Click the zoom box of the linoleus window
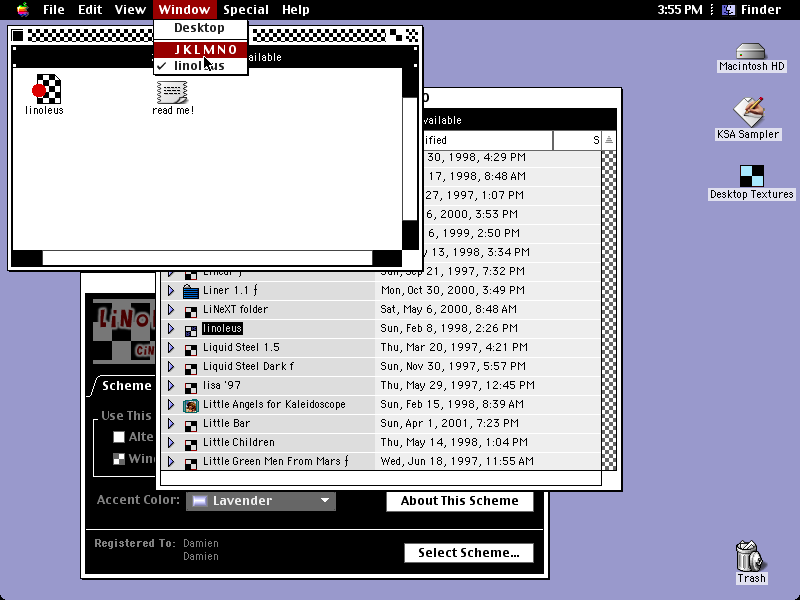 (396, 35)
